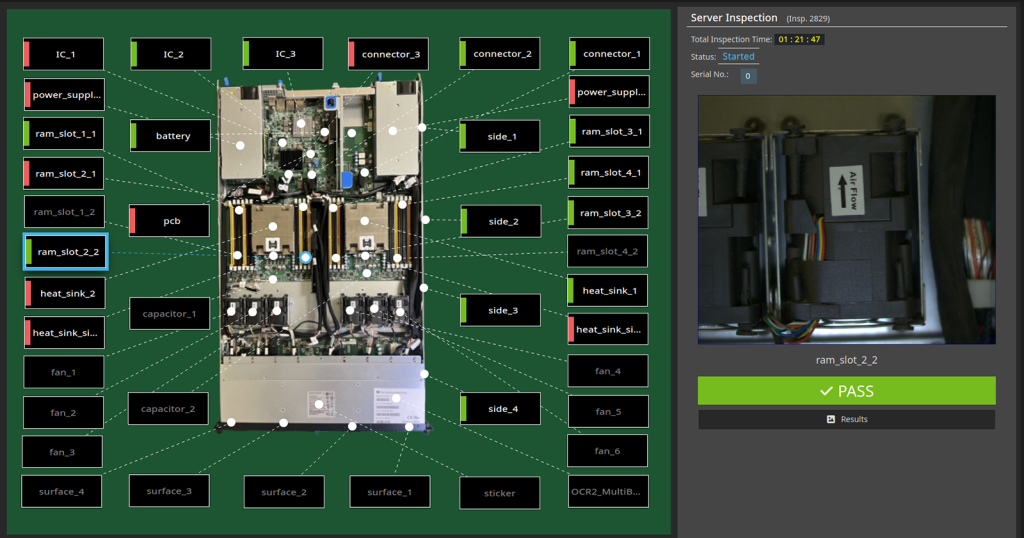
Task: Select the highlighted ram_slot_2_2 label
Action: point(66,252)
